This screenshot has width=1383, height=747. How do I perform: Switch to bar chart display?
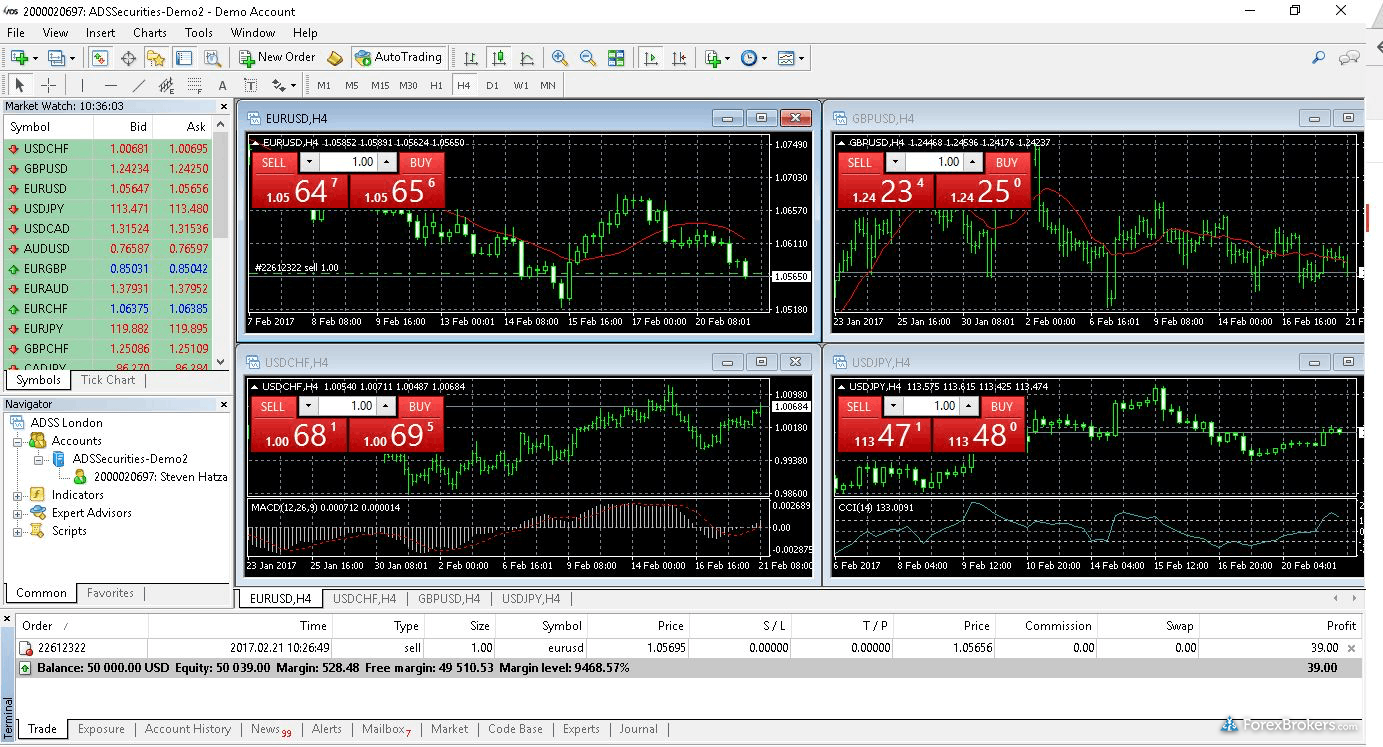point(471,58)
